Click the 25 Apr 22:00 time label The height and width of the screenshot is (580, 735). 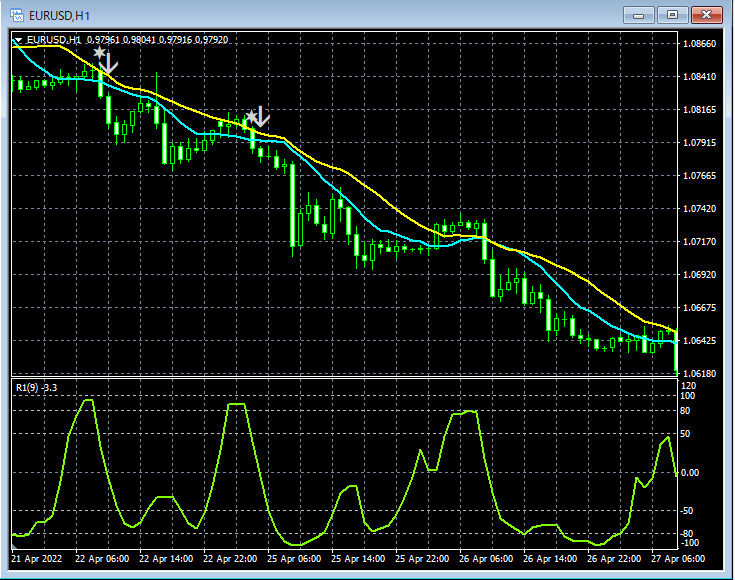tap(422, 559)
